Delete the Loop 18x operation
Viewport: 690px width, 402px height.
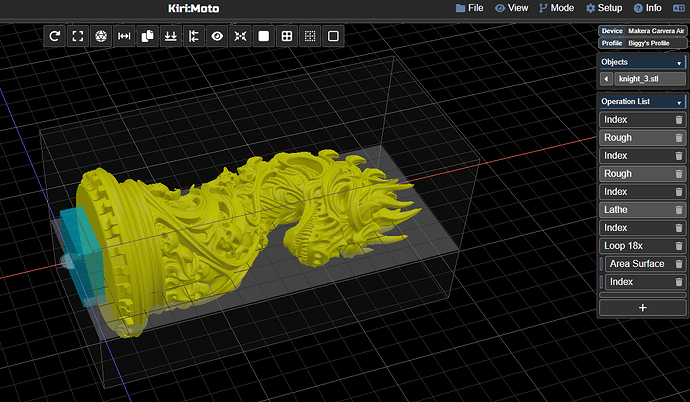click(679, 246)
